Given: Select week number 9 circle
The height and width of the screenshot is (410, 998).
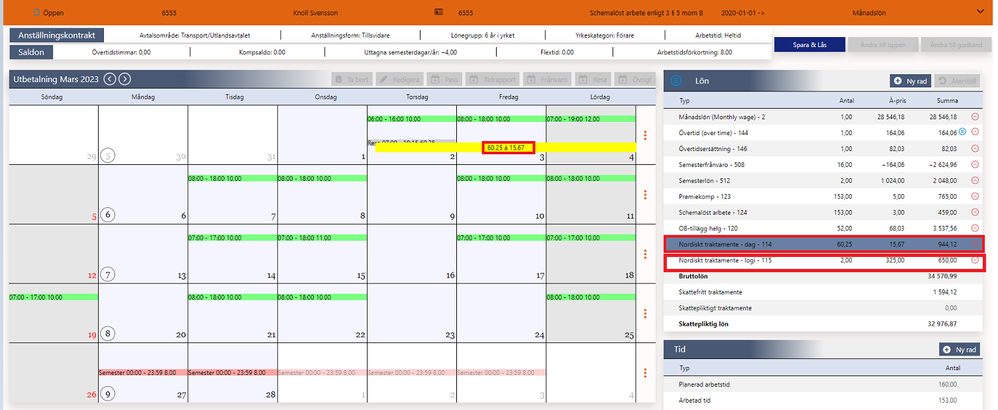Looking at the screenshot, I should click(108, 394).
